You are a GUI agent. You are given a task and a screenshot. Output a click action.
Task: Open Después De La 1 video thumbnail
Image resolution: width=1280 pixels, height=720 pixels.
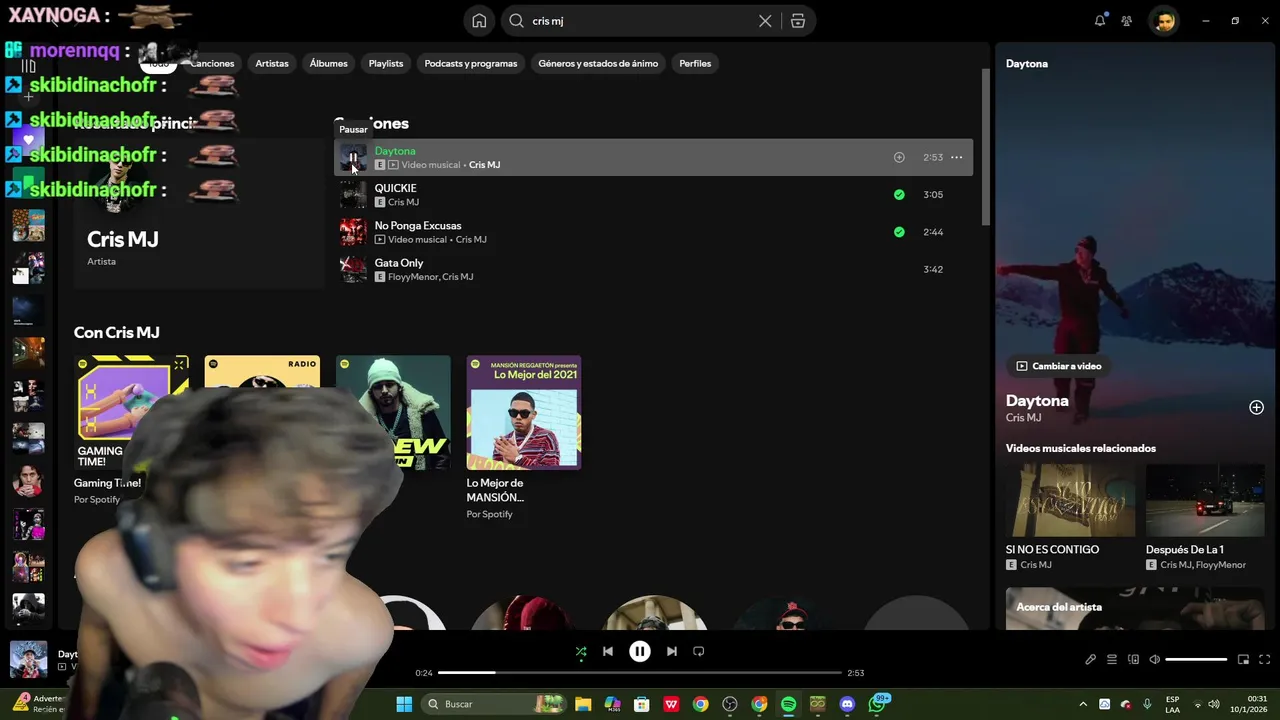click(x=1205, y=500)
